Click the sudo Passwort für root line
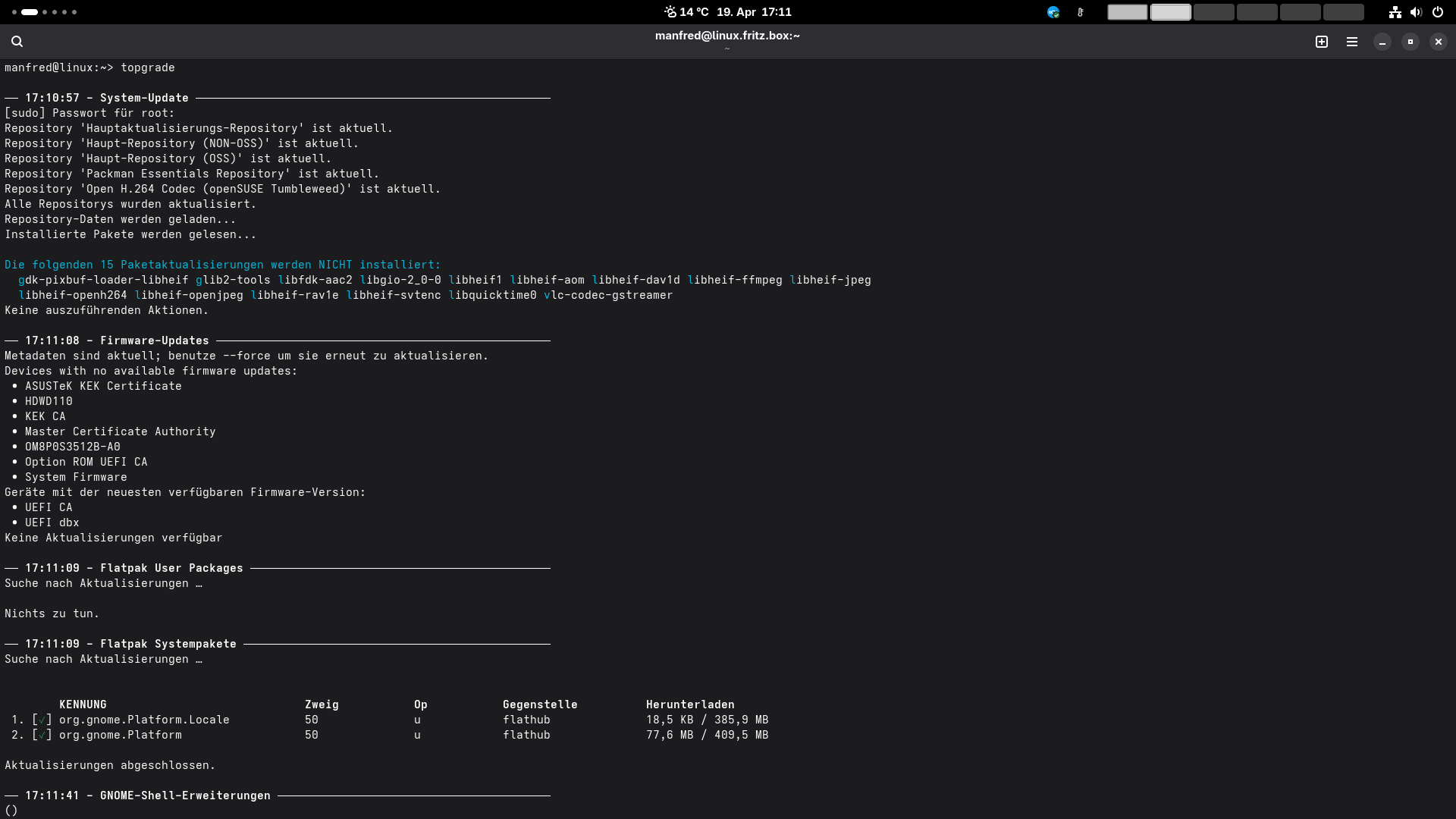This screenshot has height=819, width=1456. point(89,113)
